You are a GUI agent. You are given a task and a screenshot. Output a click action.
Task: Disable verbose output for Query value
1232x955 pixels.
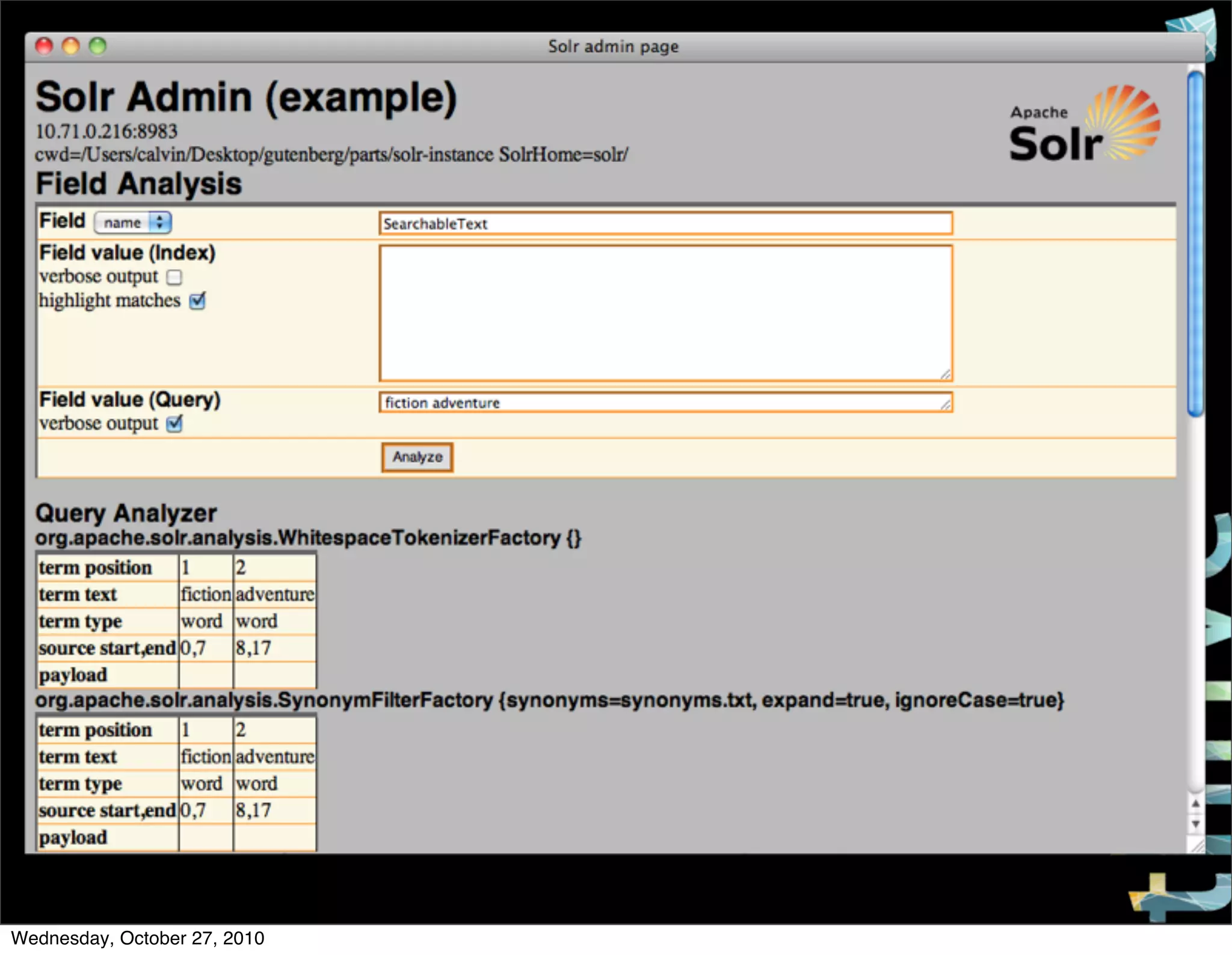(174, 424)
